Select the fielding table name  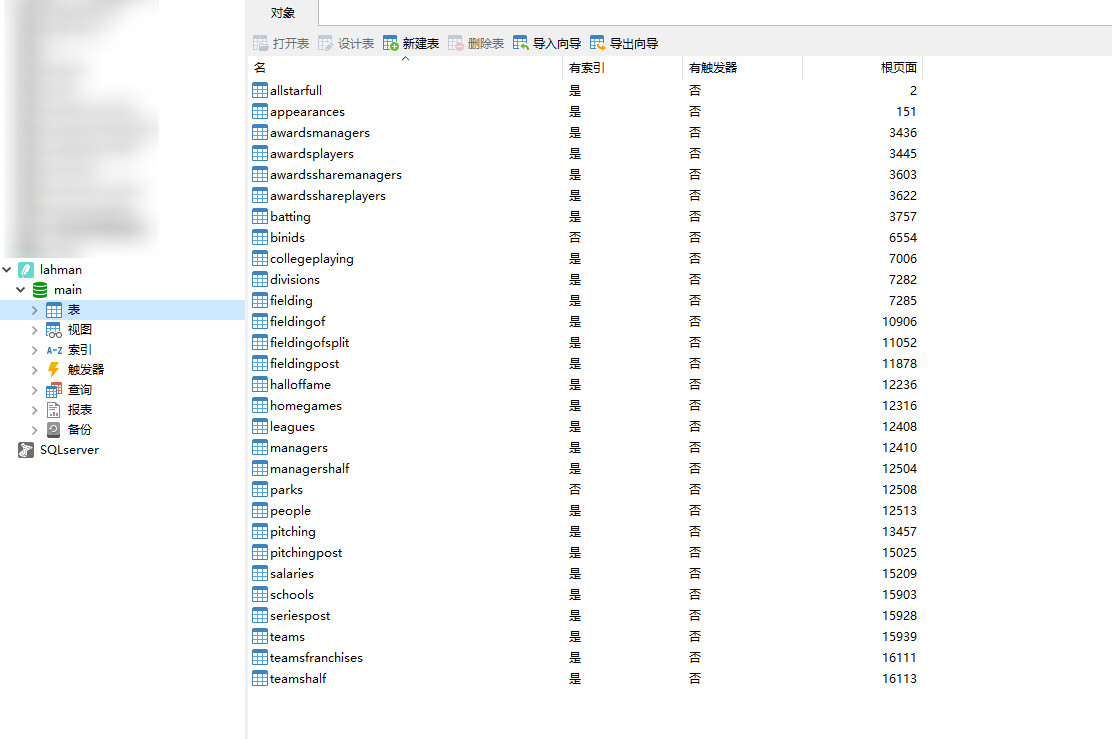tap(291, 301)
